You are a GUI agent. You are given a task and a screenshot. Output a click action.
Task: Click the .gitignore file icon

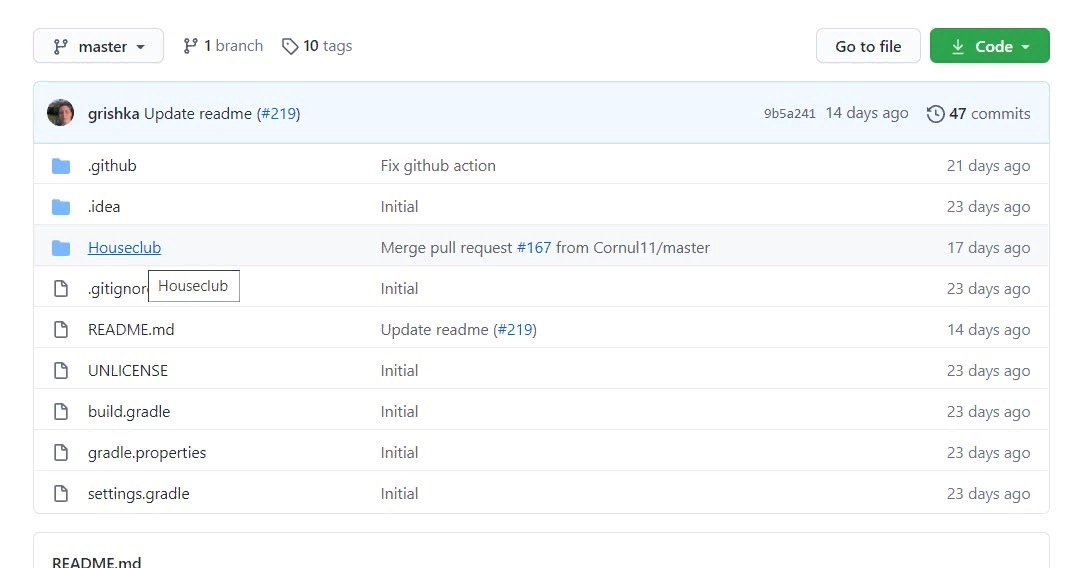pos(61,289)
